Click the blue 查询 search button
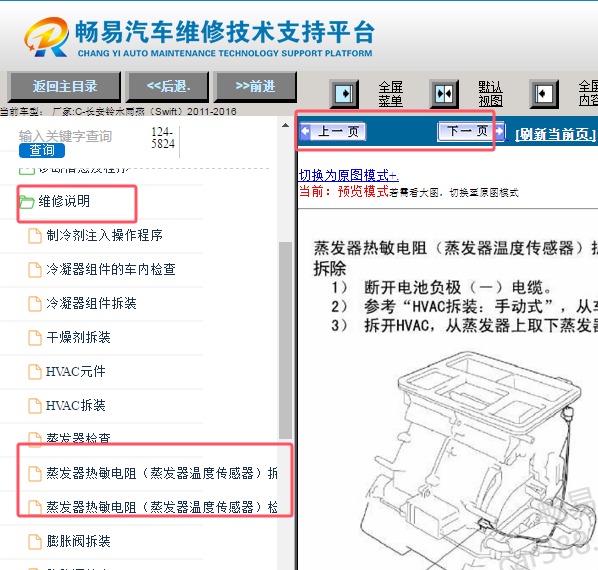The height and width of the screenshot is (570, 598). (42, 150)
